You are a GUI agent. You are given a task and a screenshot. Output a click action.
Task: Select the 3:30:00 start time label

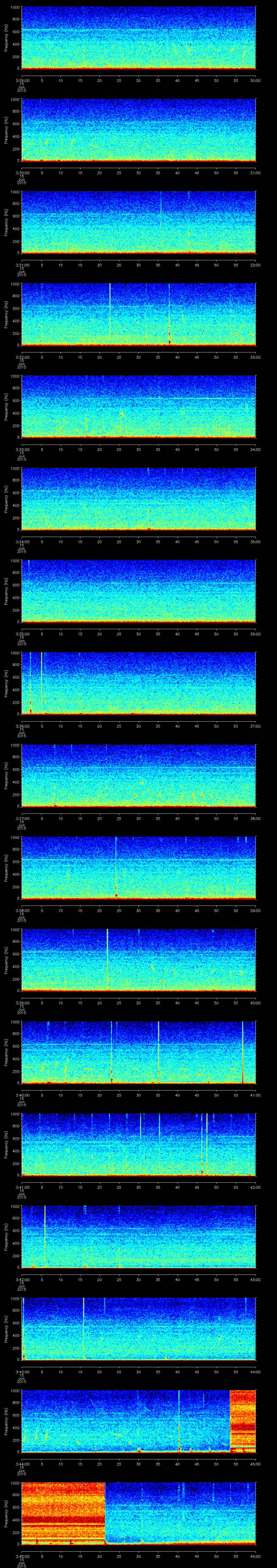coord(22,173)
